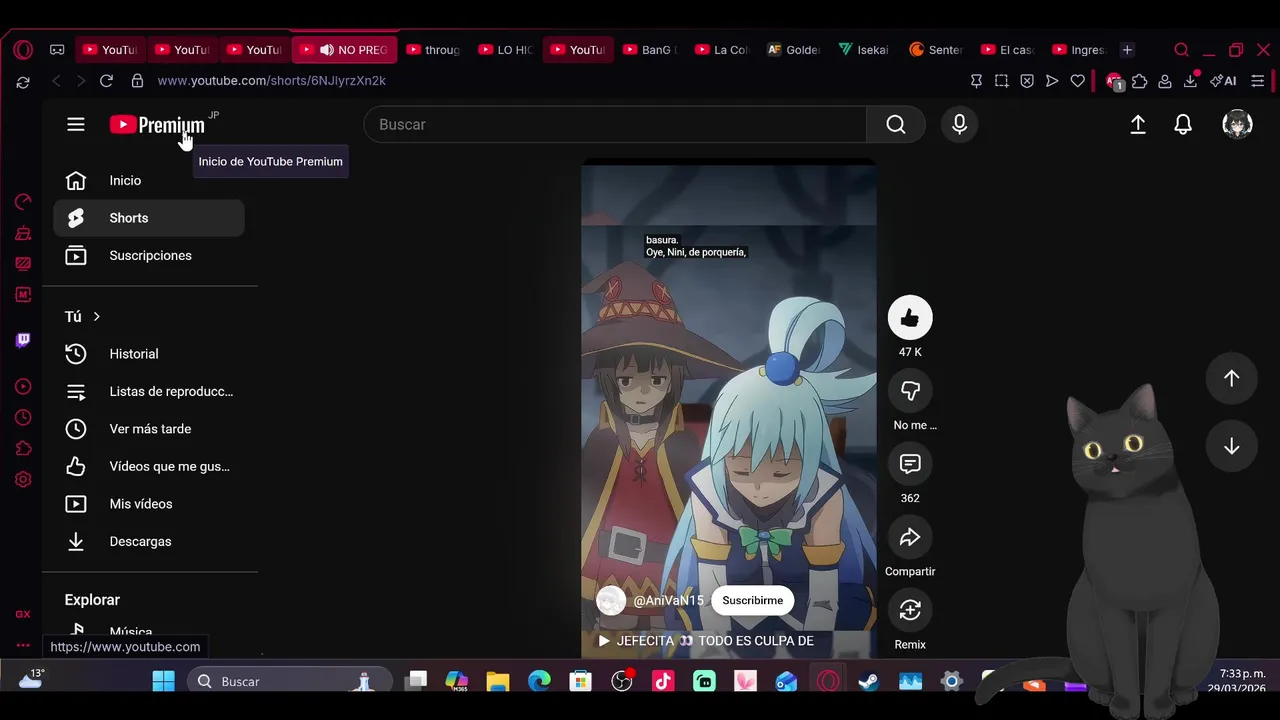Open the @AniVaN15 channel link
Screen dimensions: 1280x720
coord(669,600)
